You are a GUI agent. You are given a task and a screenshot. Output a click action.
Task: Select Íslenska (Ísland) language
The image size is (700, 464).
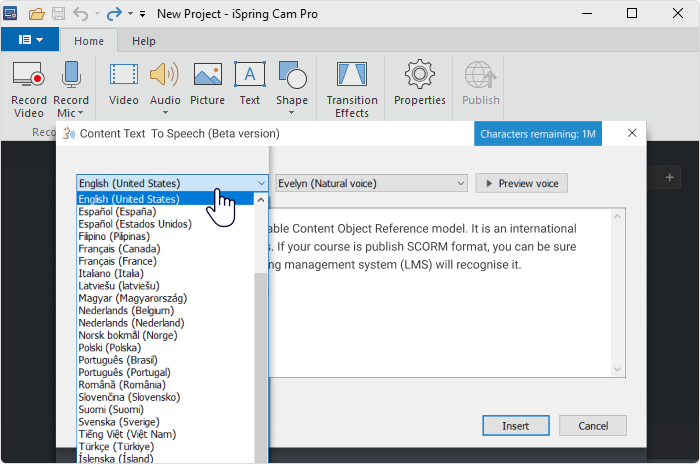[x=165, y=458]
